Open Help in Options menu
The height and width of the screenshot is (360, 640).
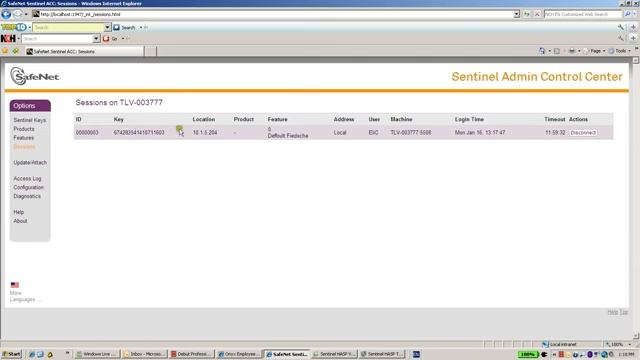pos(18,212)
